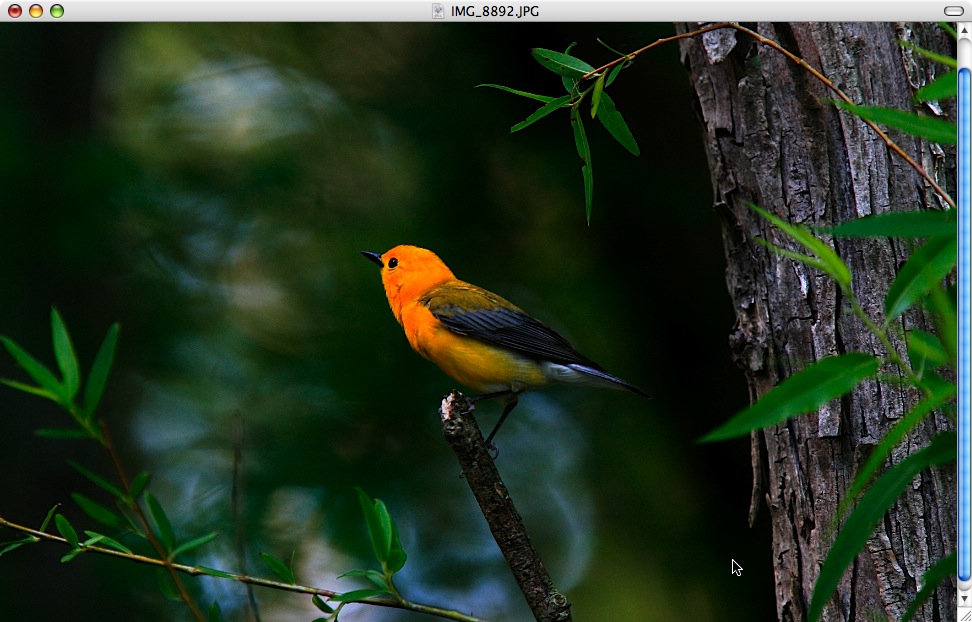This screenshot has width=972, height=622.
Task: Click the window resize grip corner
Action: tap(965, 615)
